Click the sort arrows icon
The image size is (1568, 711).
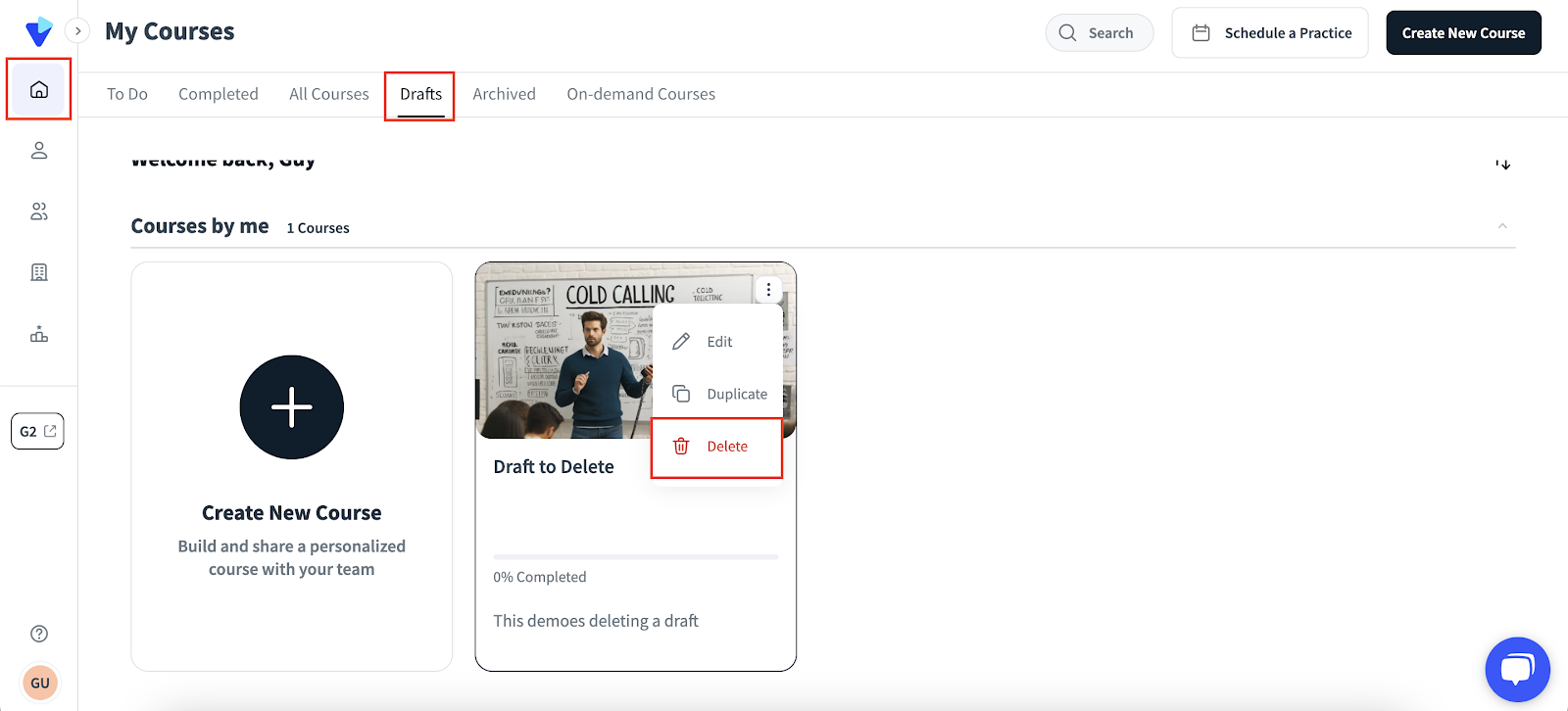click(x=1502, y=164)
